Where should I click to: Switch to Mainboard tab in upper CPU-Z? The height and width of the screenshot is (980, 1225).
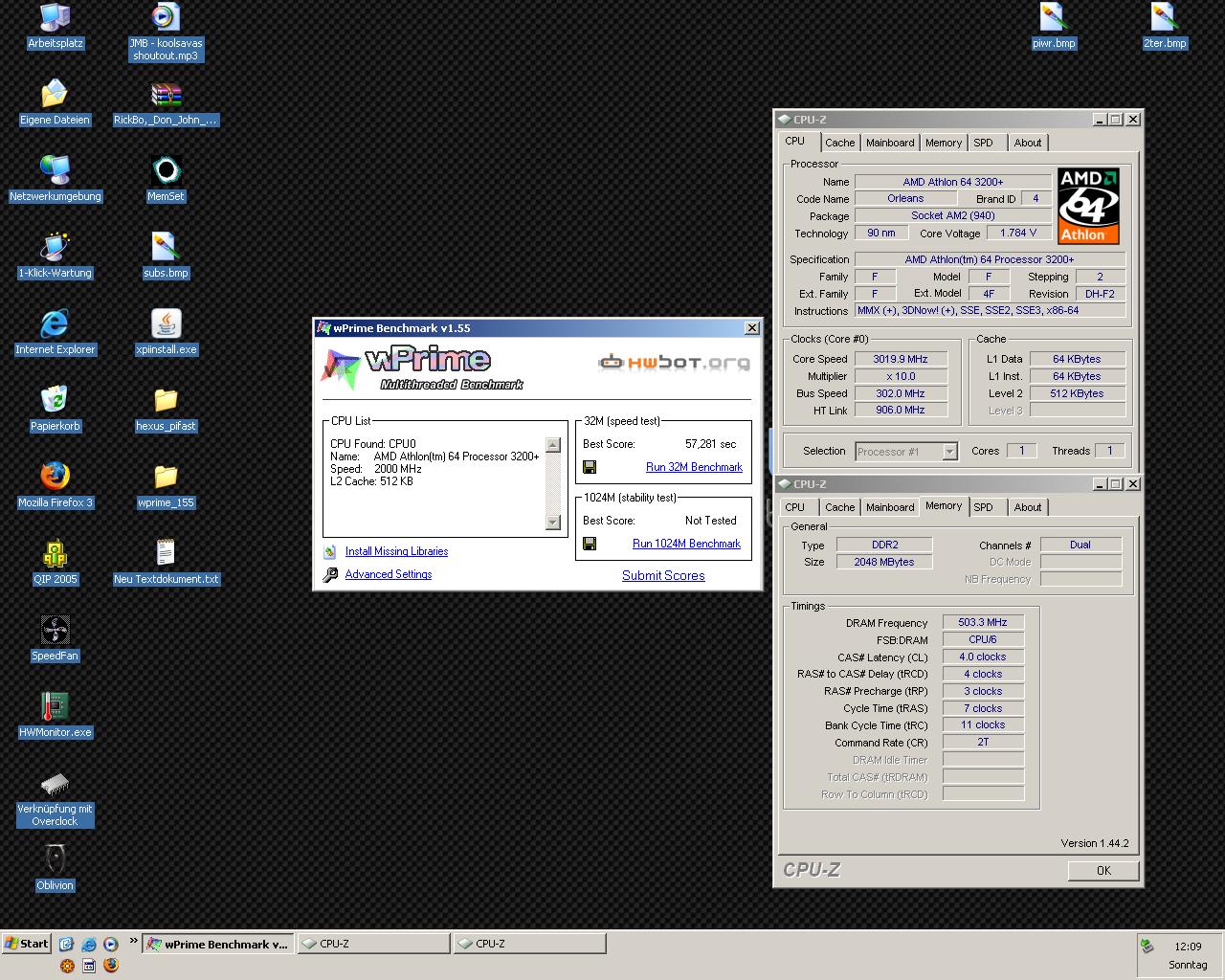click(x=890, y=143)
